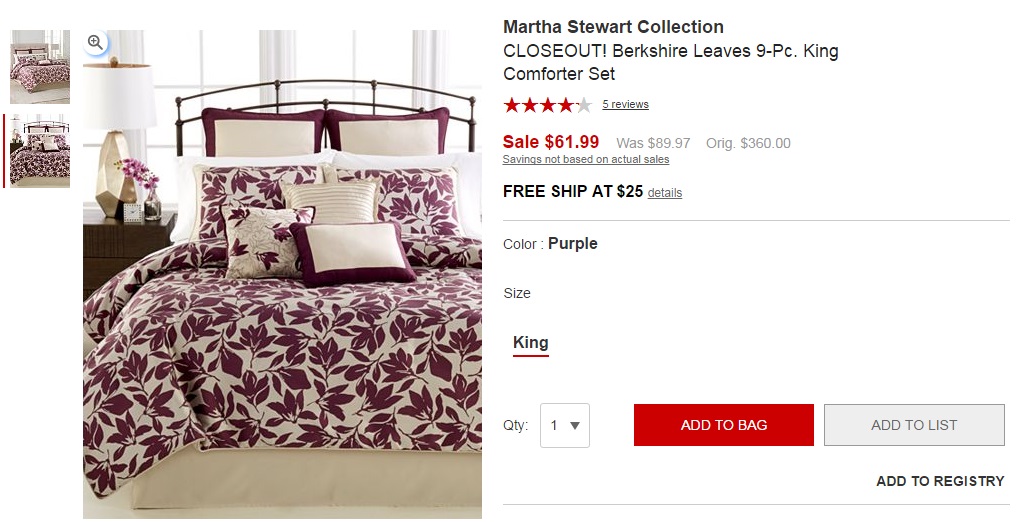Viewport: 1018px width, 522px height.
Task: Select the second bedding thumbnail image
Action: click(x=40, y=151)
